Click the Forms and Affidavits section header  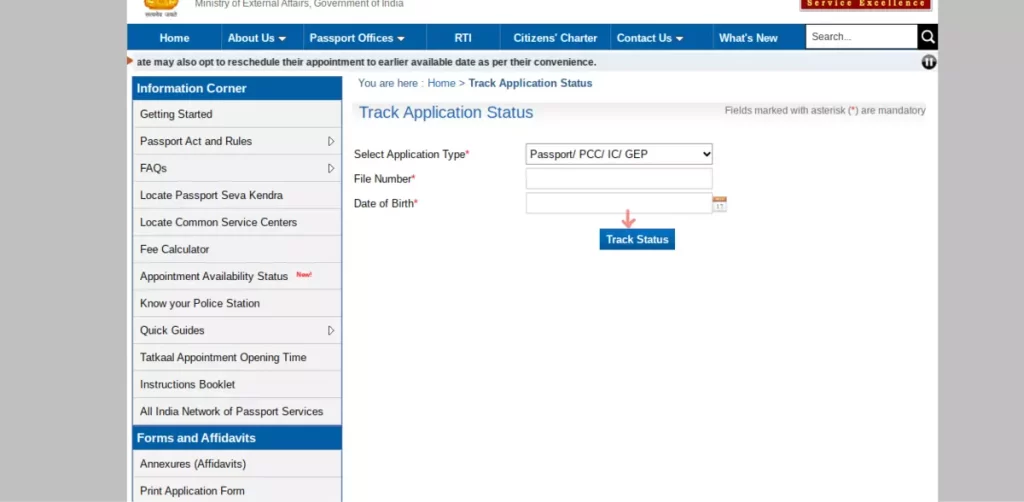tap(237, 437)
